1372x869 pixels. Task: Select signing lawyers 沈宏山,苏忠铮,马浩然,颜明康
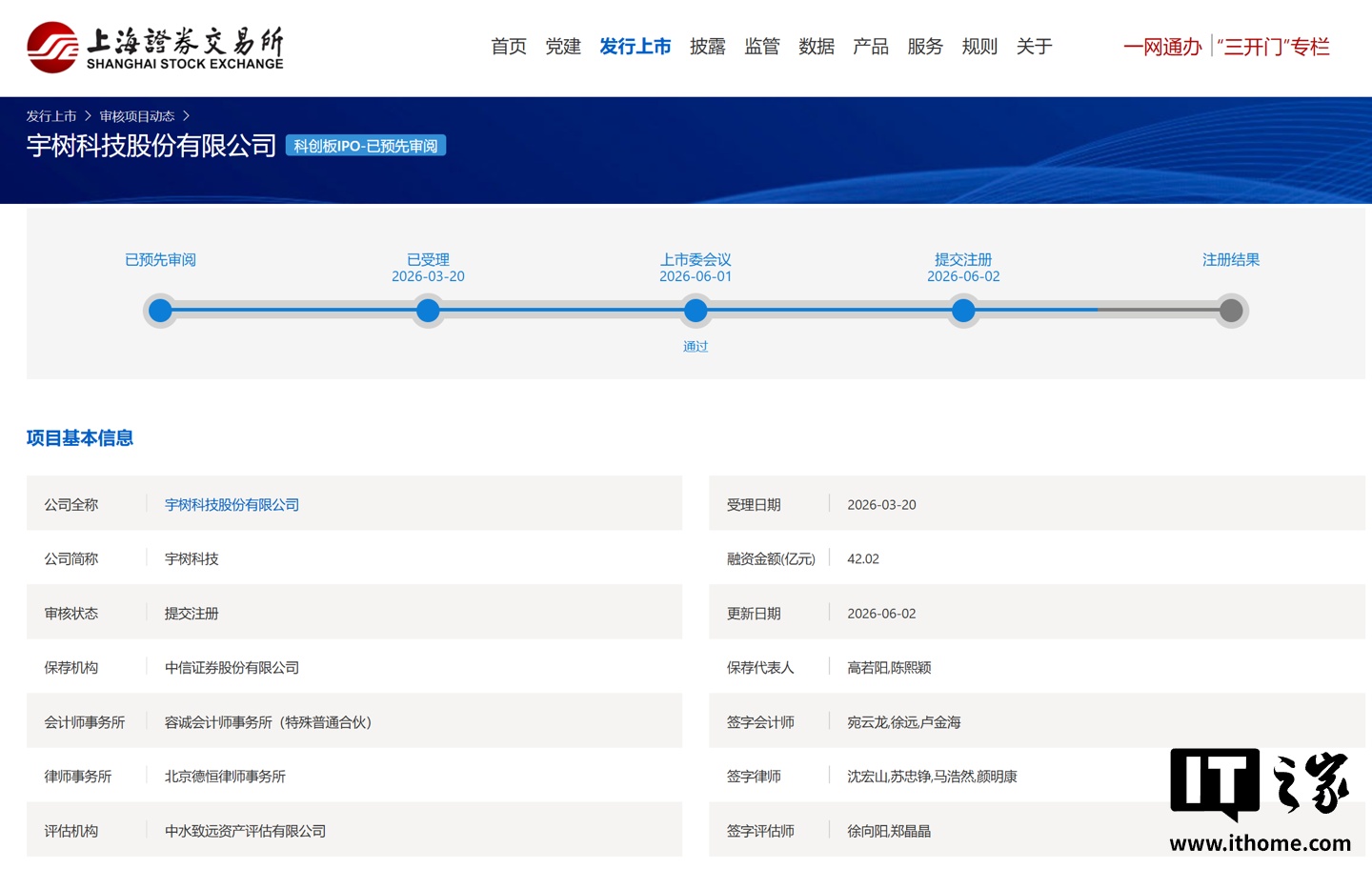tap(932, 777)
